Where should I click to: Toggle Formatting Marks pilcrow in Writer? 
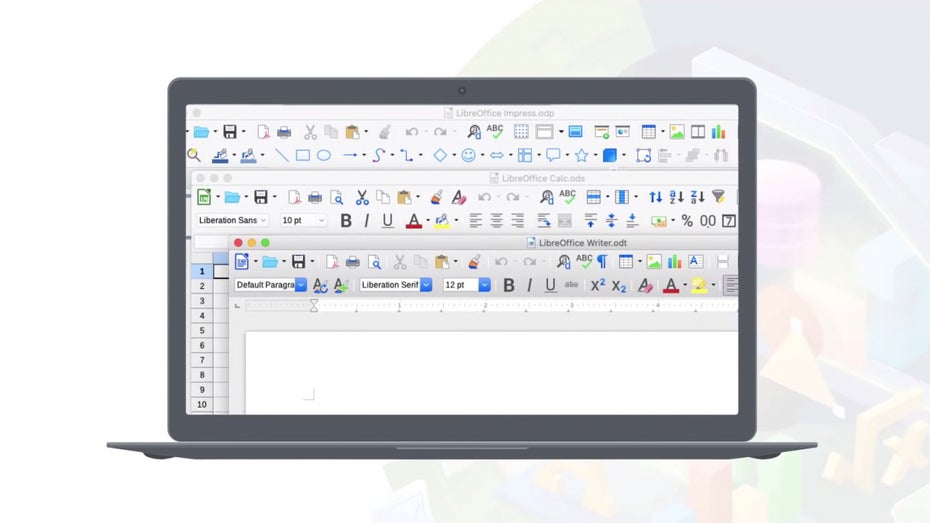coord(602,262)
